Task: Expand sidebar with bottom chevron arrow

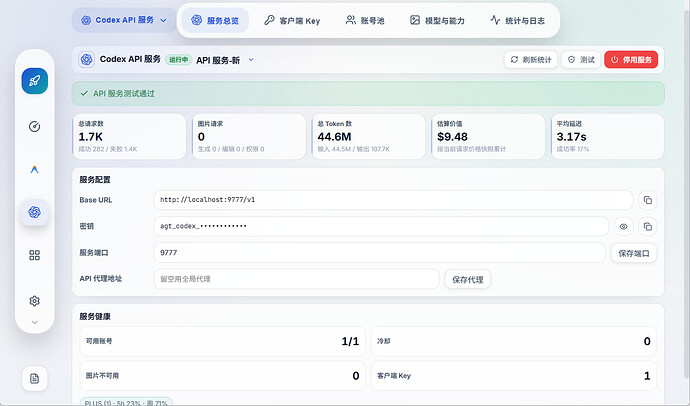Action: 34,322
